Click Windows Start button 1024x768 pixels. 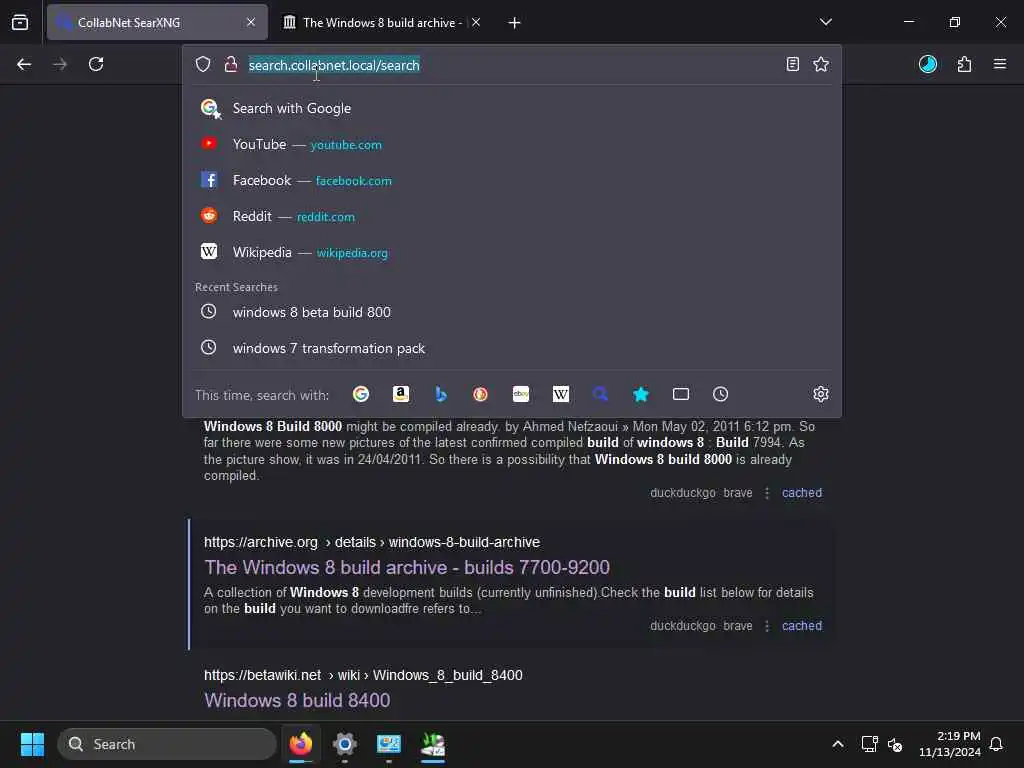(32, 744)
